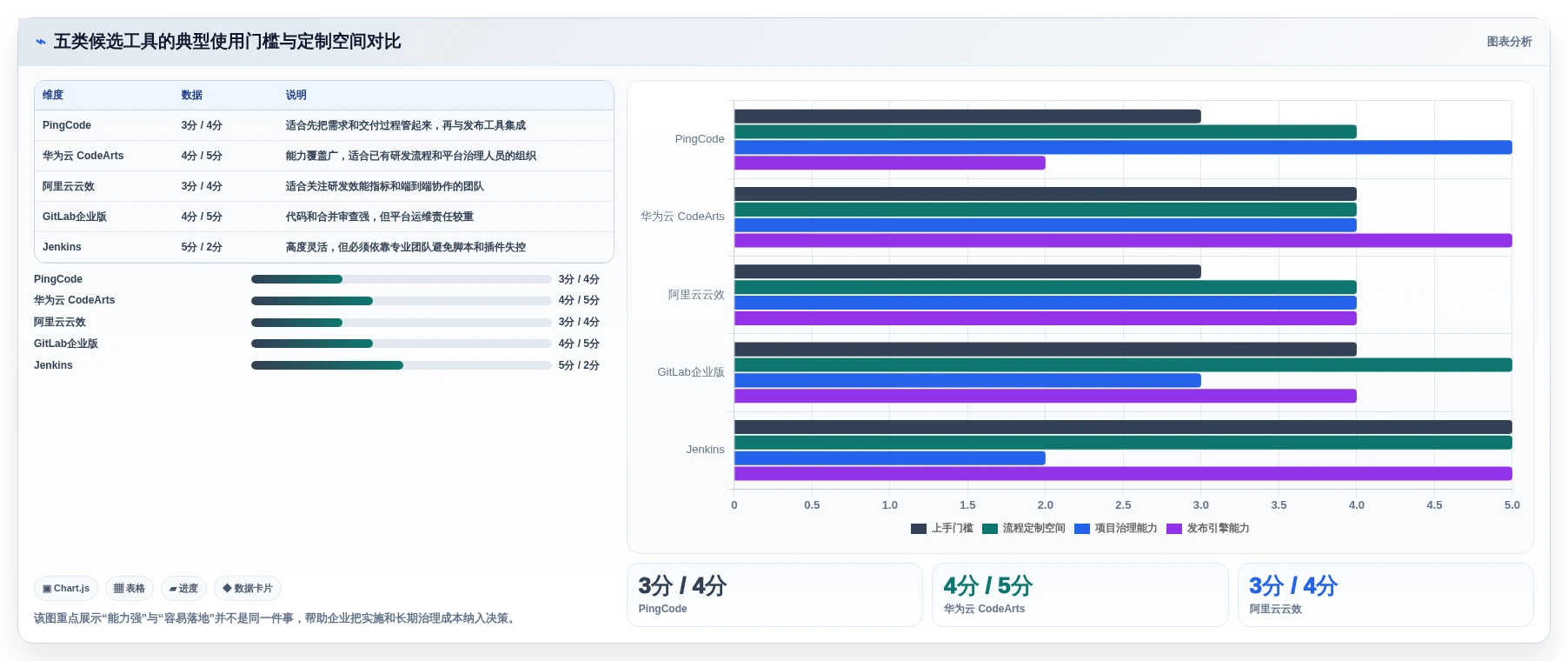Select 华为云 CodeArts in the table

tap(83, 156)
